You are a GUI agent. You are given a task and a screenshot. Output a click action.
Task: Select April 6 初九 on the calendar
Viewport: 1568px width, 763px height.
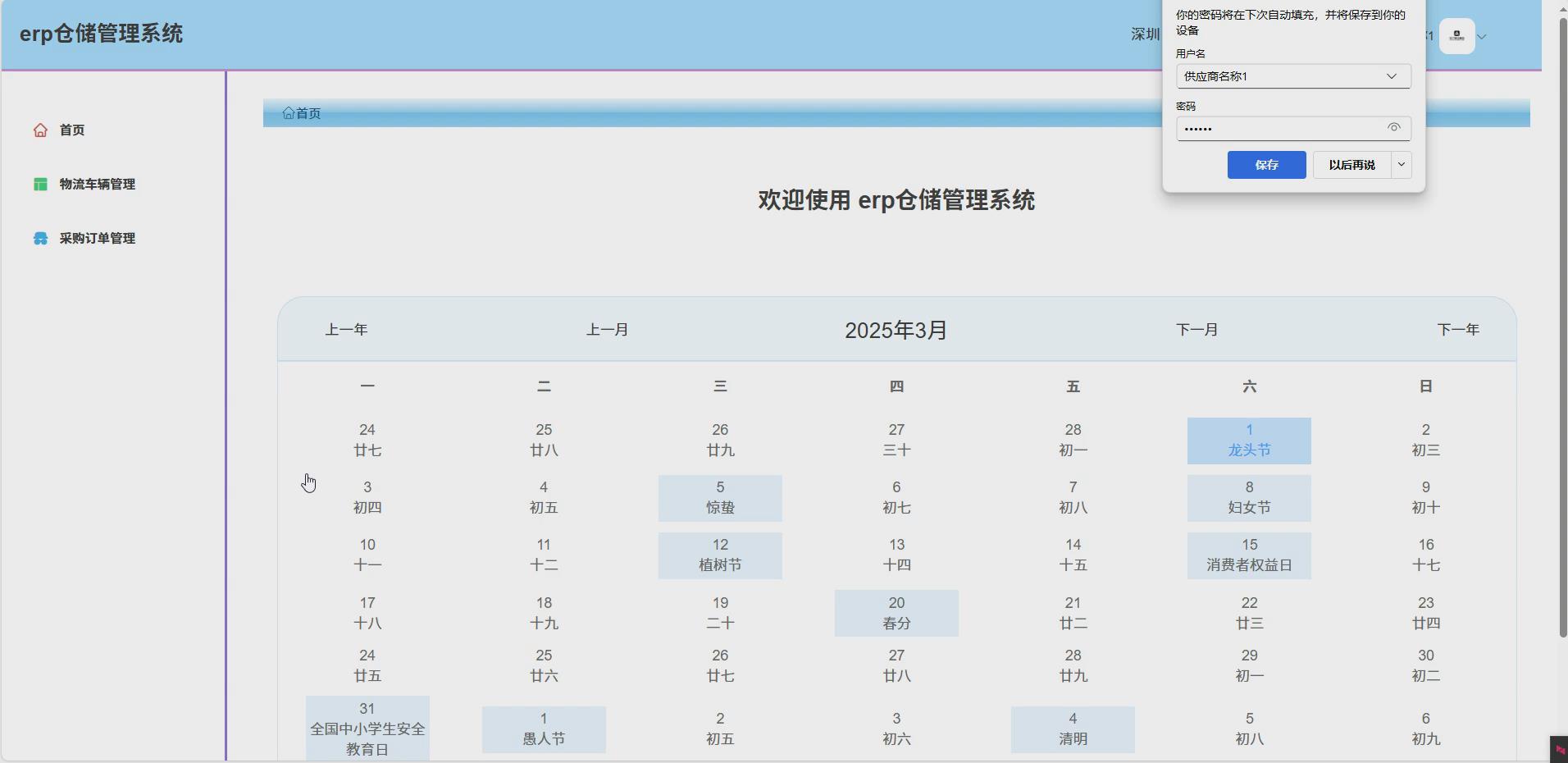click(1425, 729)
